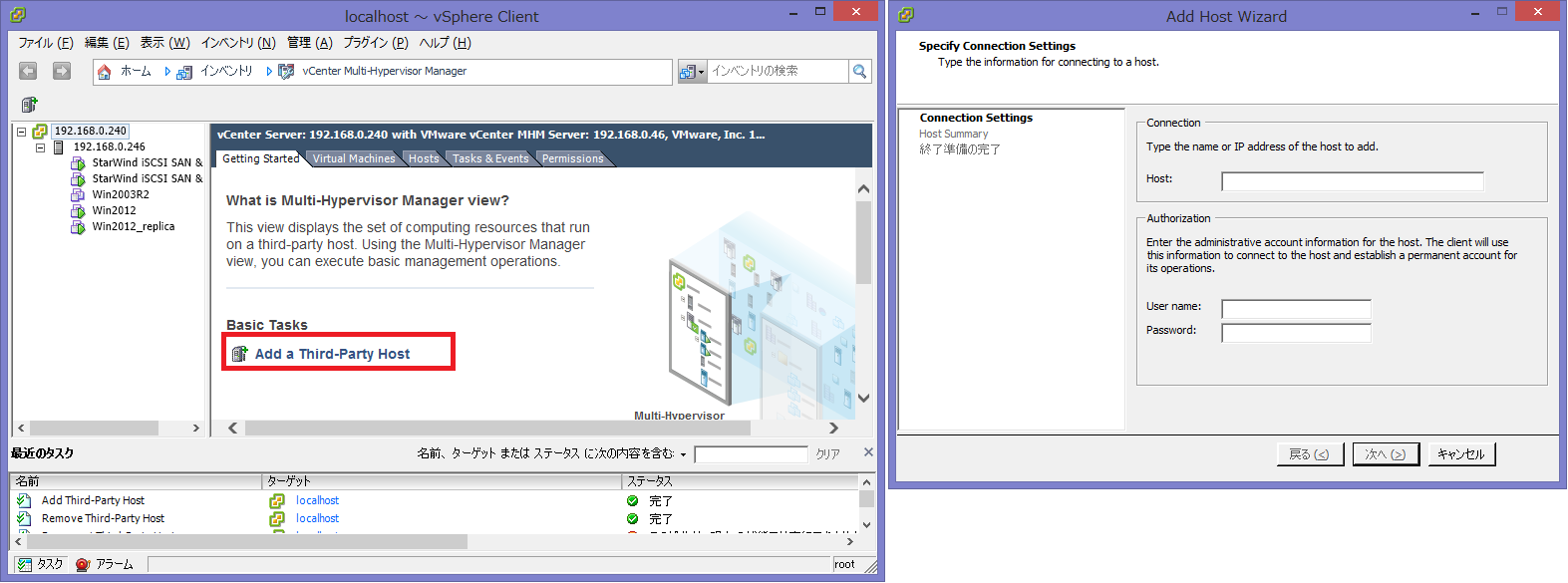
Task: Open the recent tasks filter criteria dropdown arrow
Action: pos(684,454)
